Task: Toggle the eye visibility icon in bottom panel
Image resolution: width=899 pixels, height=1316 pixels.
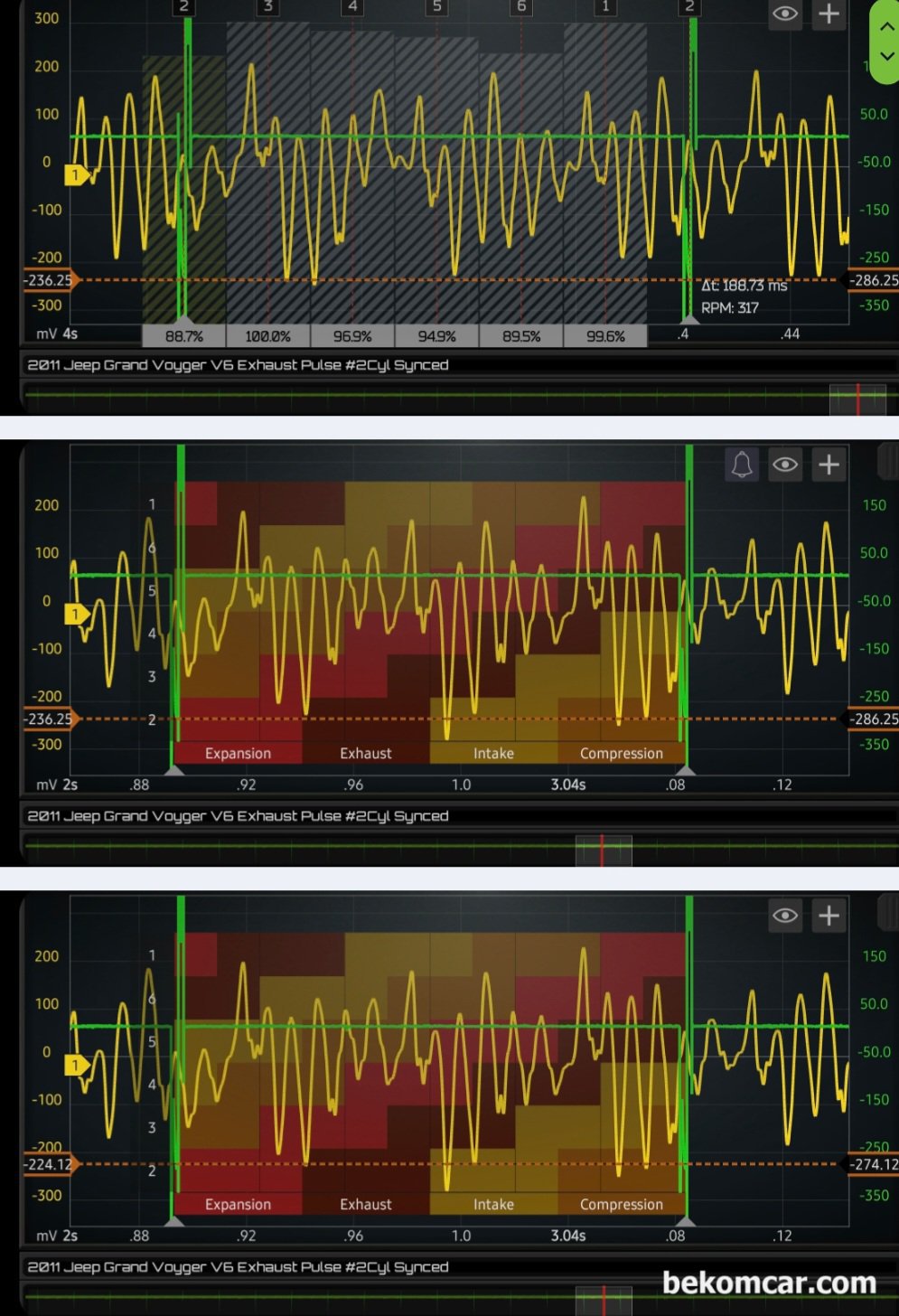Action: (x=785, y=916)
